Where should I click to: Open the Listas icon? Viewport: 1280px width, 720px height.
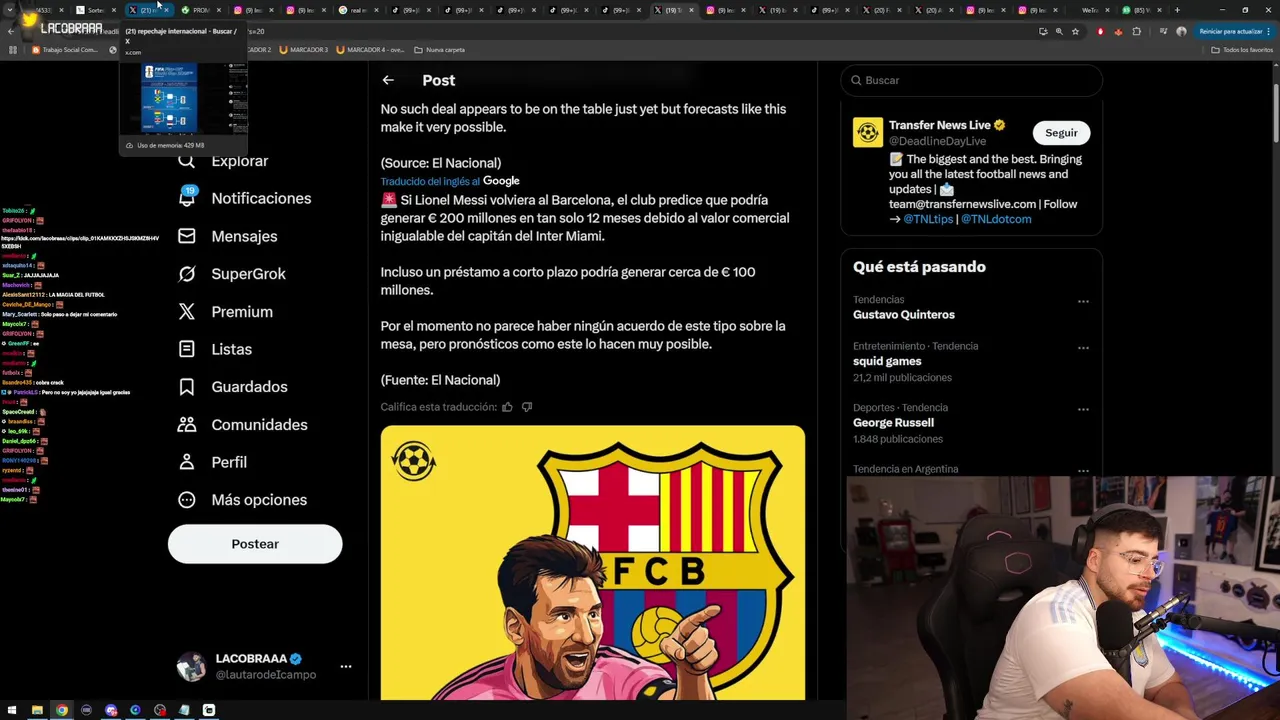187,349
